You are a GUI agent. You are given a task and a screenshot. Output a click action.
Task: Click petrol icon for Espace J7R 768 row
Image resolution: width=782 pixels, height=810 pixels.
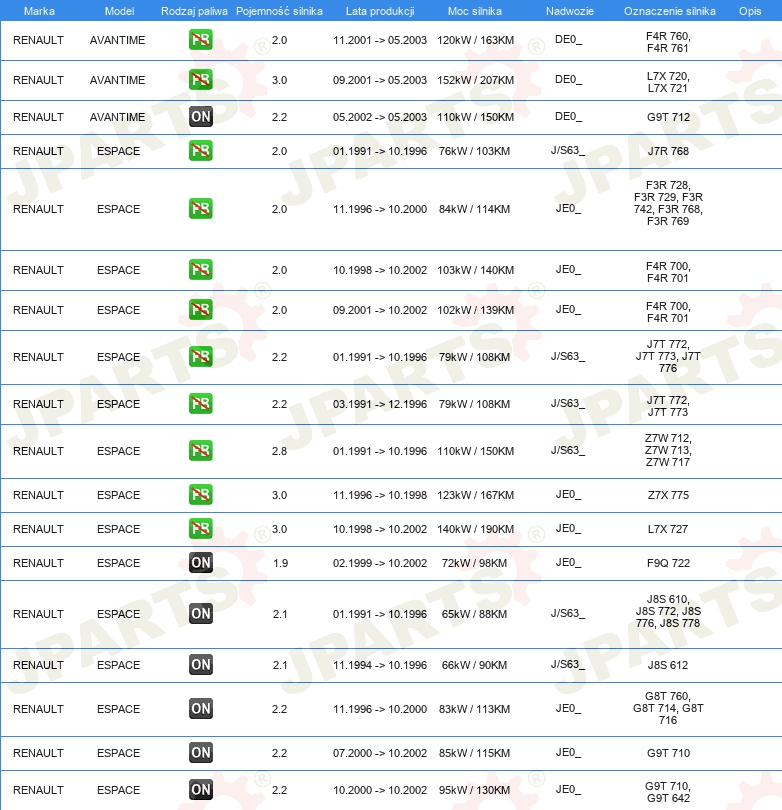200,151
